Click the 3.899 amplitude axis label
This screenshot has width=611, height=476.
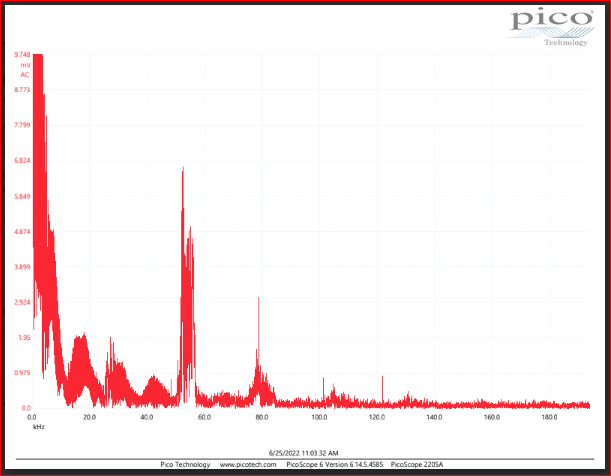[x=22, y=267]
